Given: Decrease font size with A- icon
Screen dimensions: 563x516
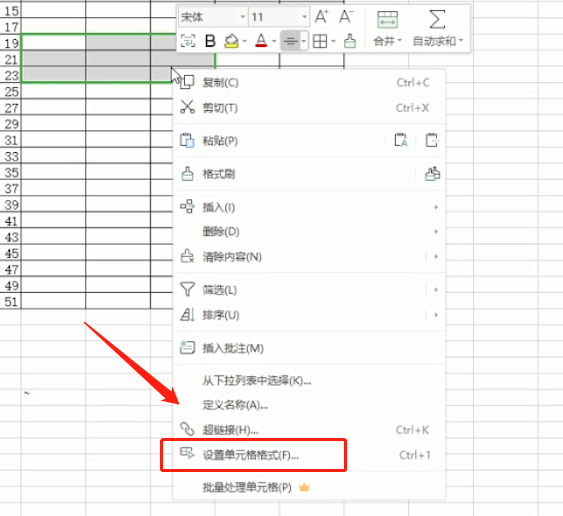Looking at the screenshot, I should pyautogui.click(x=346, y=17).
